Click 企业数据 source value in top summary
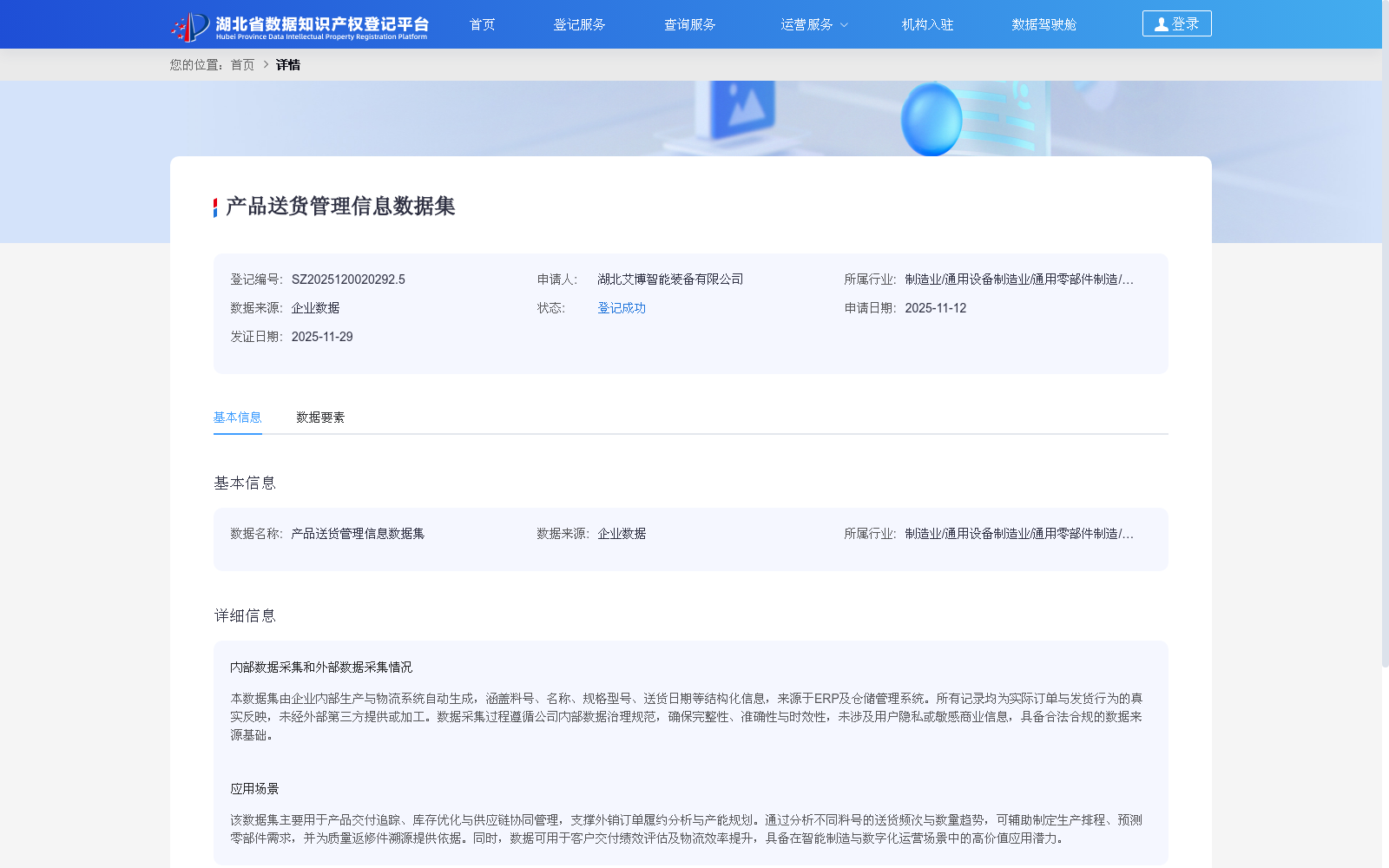This screenshot has height=868, width=1389. pyautogui.click(x=315, y=308)
